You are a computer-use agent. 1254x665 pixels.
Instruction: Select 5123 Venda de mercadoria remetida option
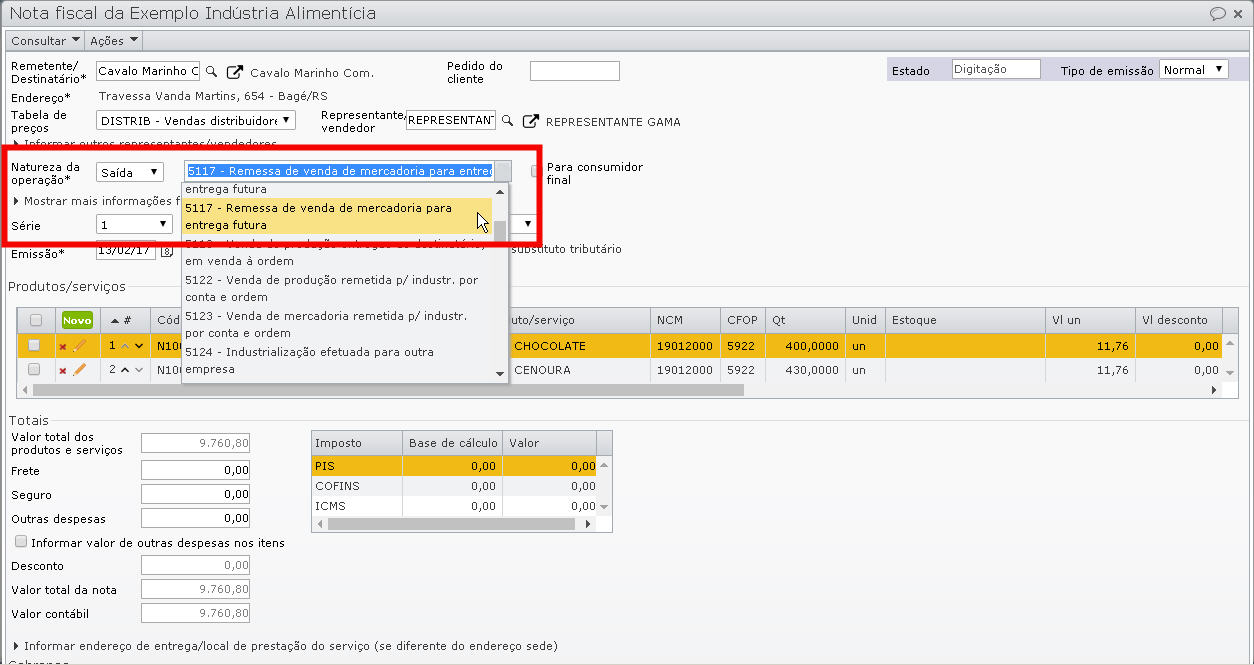[x=337, y=324]
